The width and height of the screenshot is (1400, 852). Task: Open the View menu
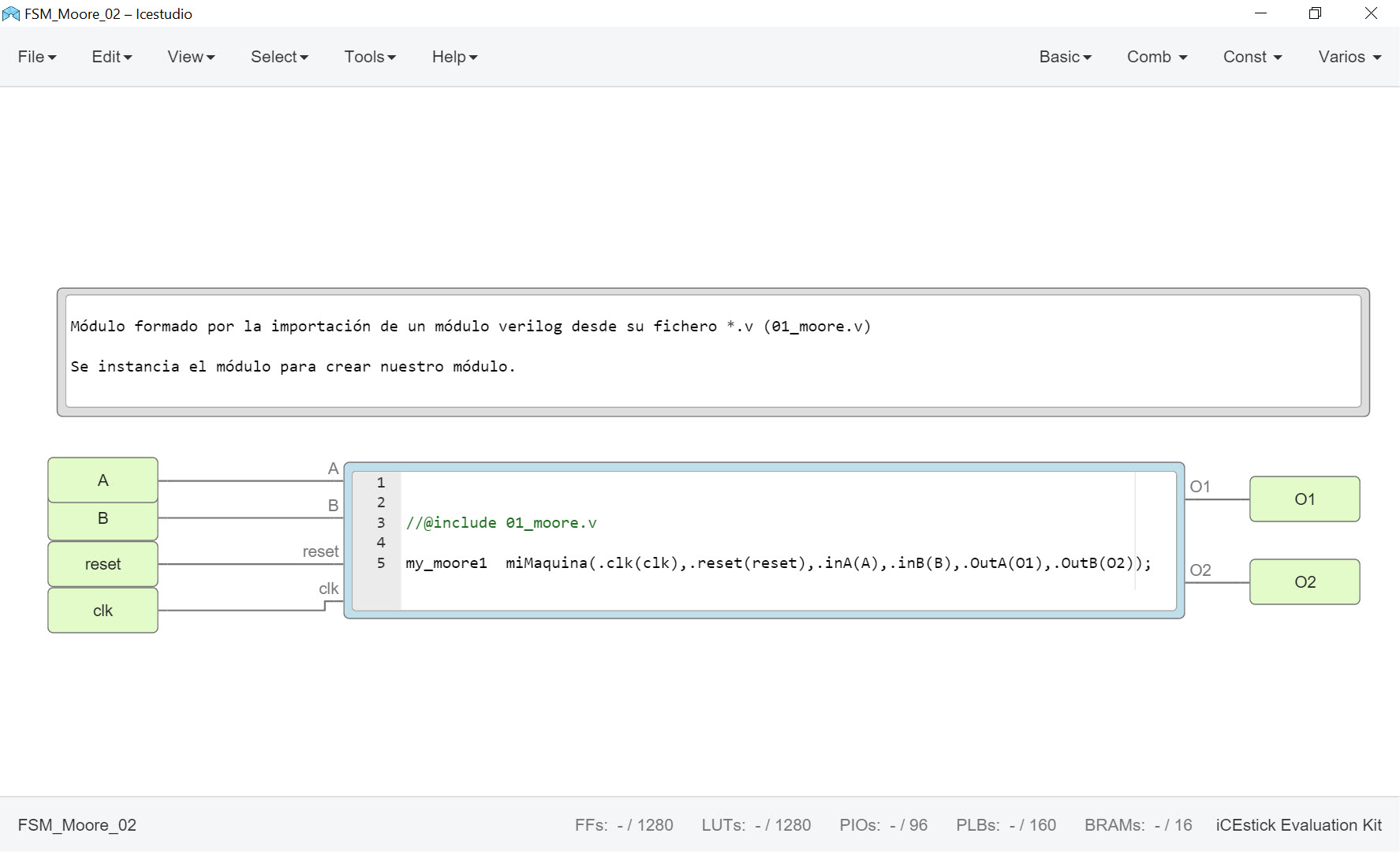pyautogui.click(x=191, y=57)
